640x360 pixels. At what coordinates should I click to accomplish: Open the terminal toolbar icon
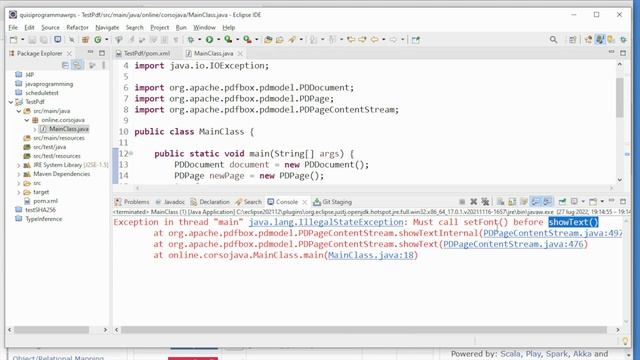click(x=58, y=39)
